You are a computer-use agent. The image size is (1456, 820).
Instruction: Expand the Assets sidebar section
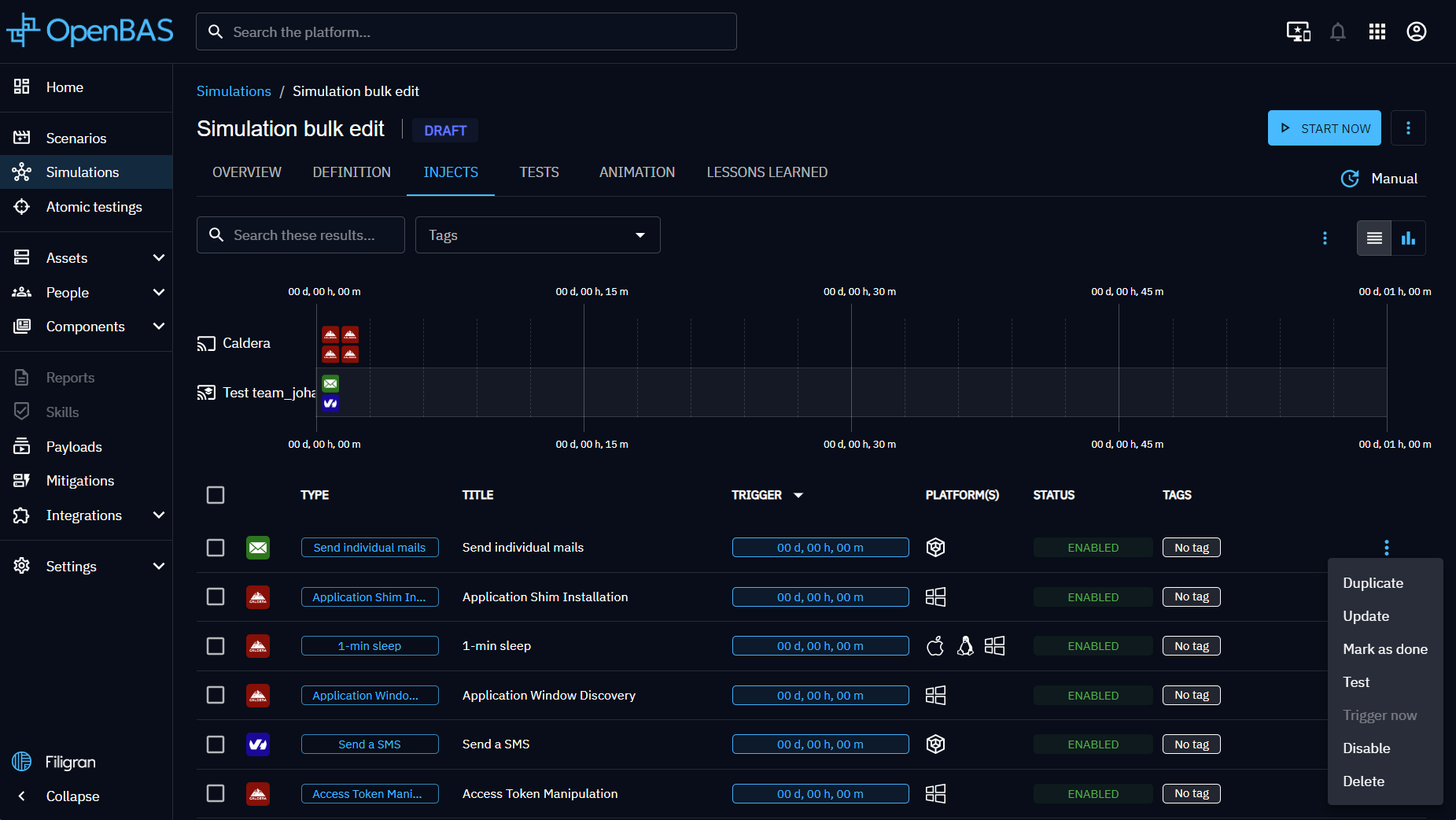pyautogui.click(x=159, y=258)
